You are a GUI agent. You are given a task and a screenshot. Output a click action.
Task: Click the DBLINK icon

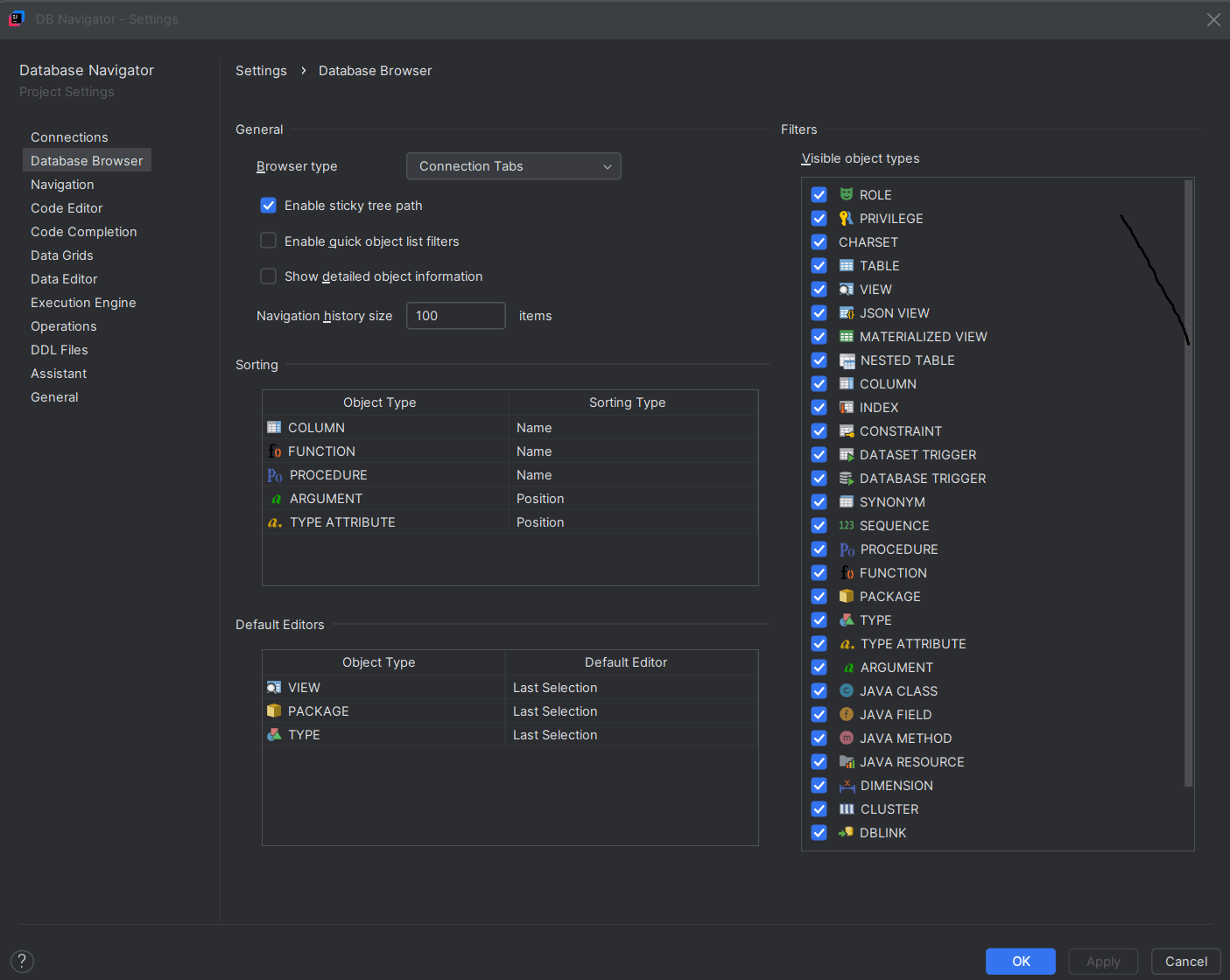[847, 832]
